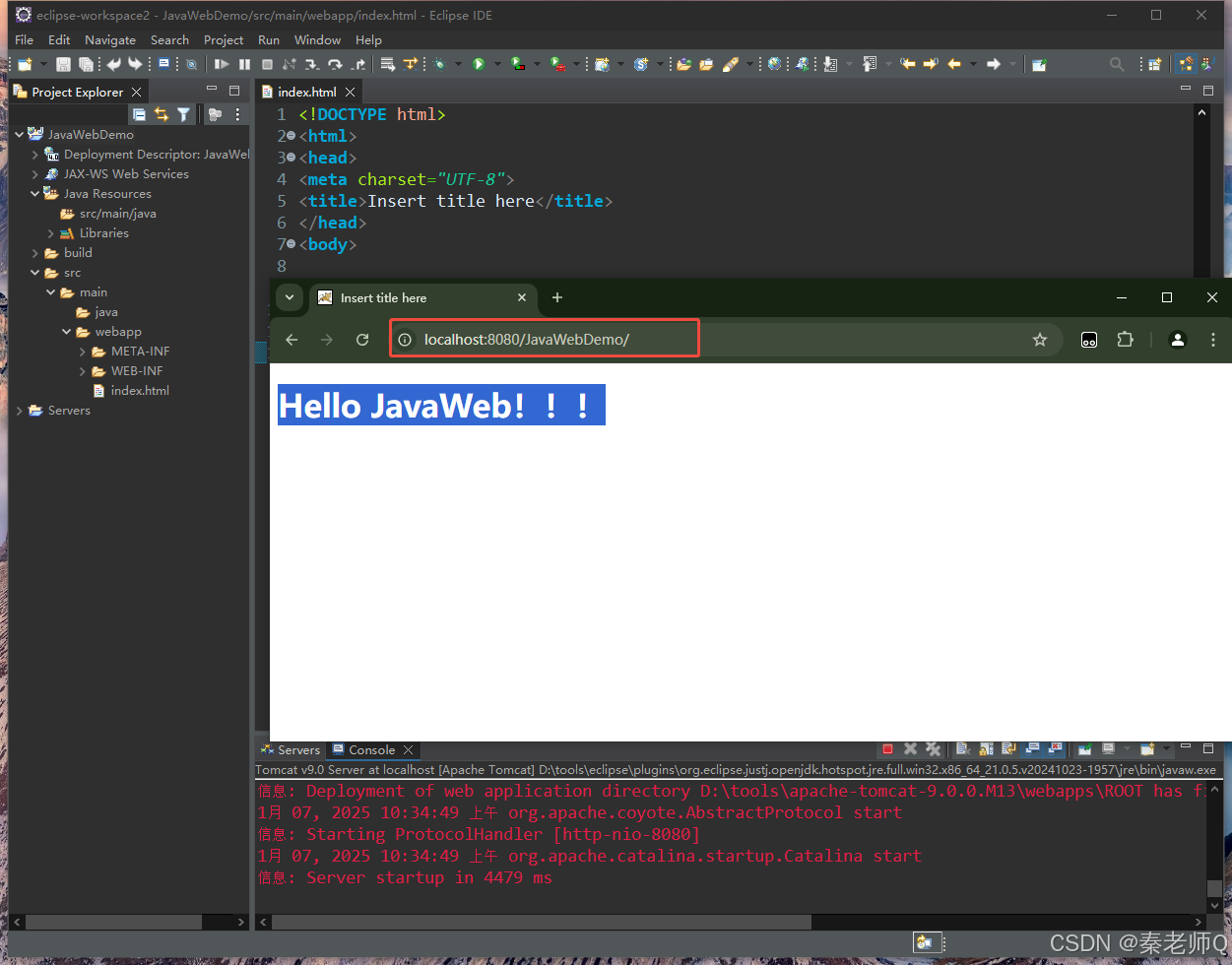Click the Debug bug icon

coord(439,64)
